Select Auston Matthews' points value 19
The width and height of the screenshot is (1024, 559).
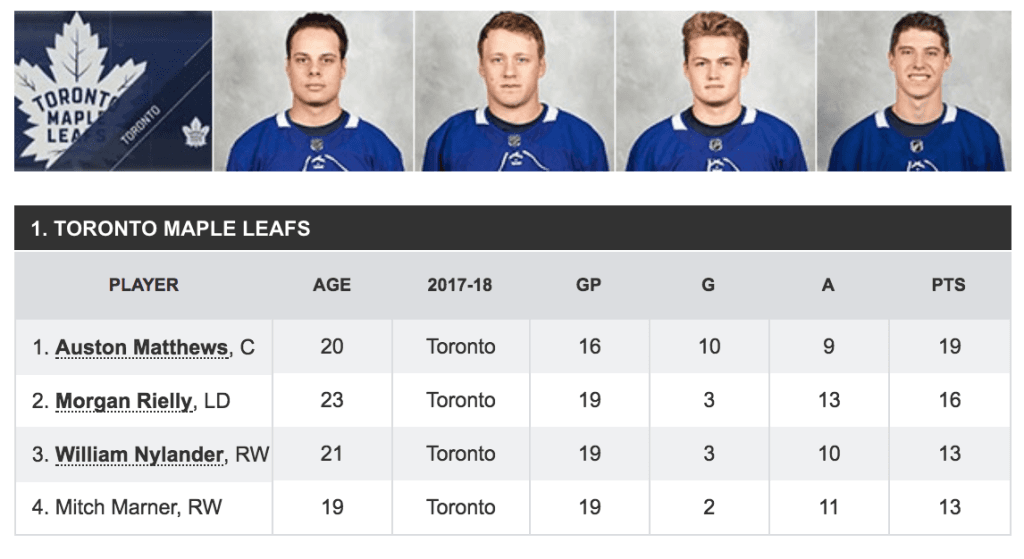(950, 346)
